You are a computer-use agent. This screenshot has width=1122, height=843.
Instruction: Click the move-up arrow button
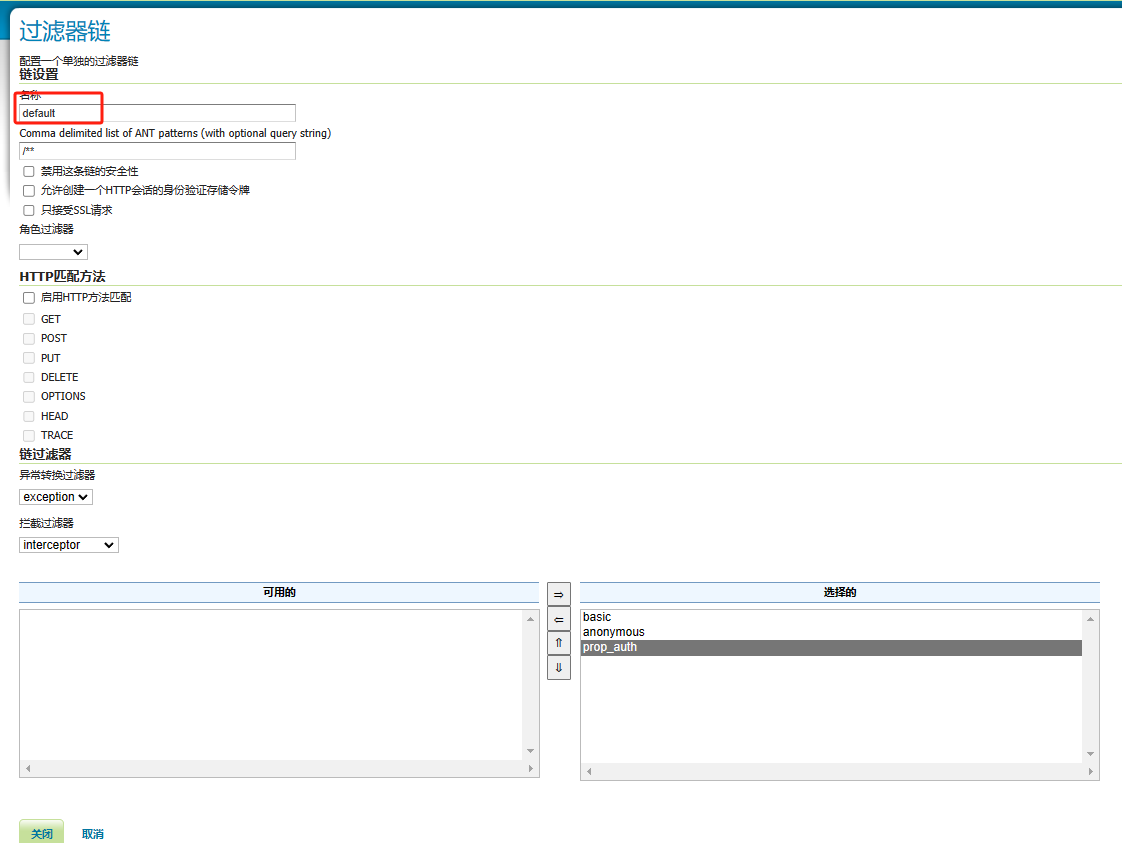tap(558, 643)
